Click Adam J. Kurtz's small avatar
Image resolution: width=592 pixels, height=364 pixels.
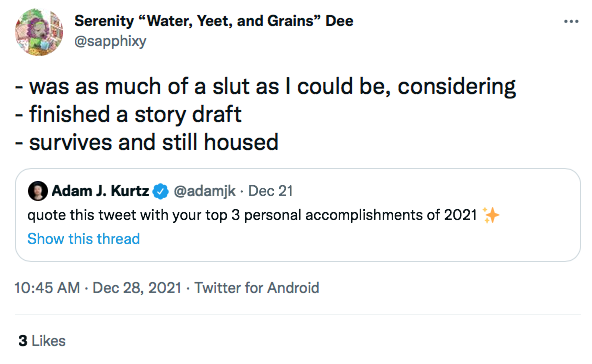[x=38, y=191]
